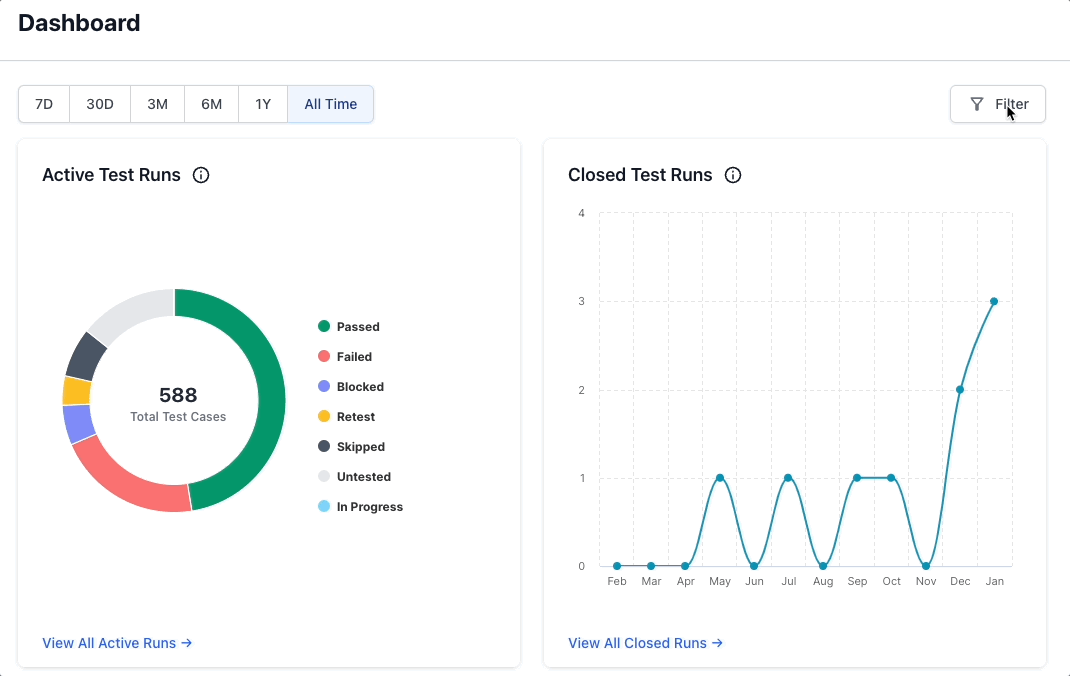Image resolution: width=1070 pixels, height=676 pixels.
Task: Click the info icon beside Active Test Runs
Action: [x=201, y=175]
